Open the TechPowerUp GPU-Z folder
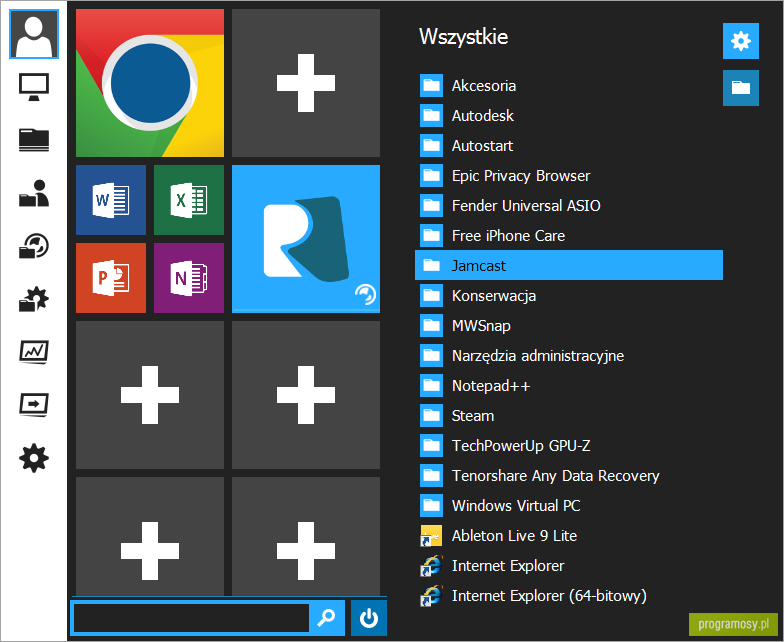This screenshot has height=642, width=784. click(569, 446)
